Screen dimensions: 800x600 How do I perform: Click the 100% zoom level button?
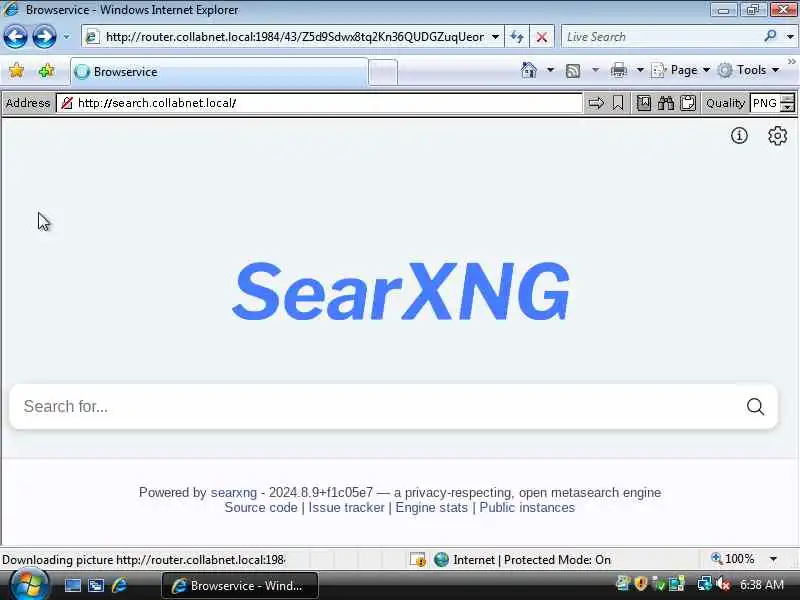click(733, 559)
